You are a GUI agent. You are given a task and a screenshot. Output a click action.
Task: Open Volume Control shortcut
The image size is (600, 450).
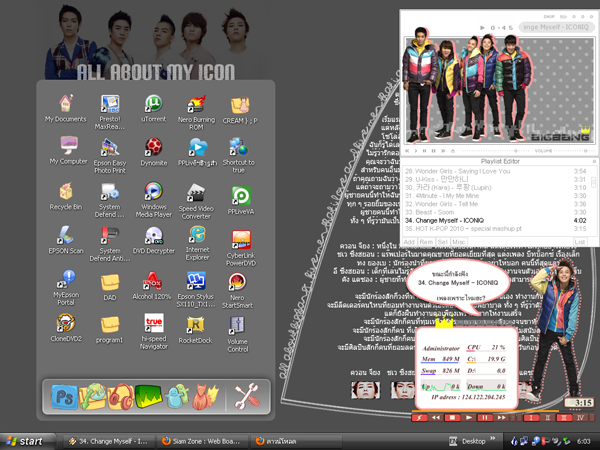pos(238,334)
